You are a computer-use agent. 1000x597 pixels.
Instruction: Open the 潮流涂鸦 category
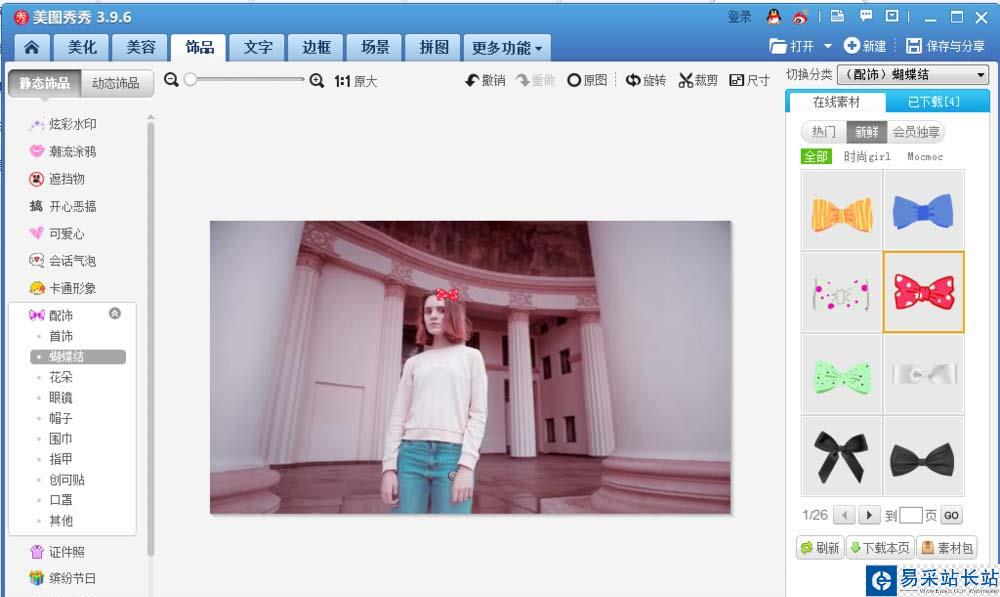tap(63, 151)
